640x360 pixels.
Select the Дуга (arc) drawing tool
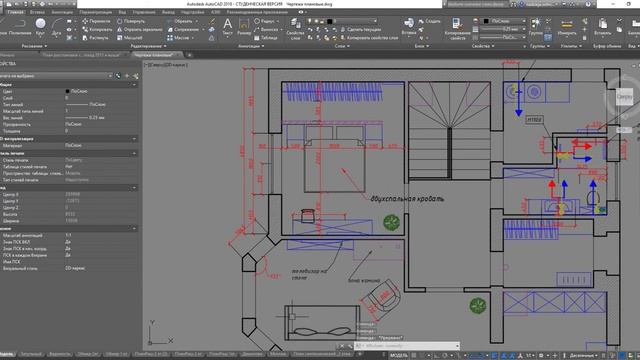(57, 27)
